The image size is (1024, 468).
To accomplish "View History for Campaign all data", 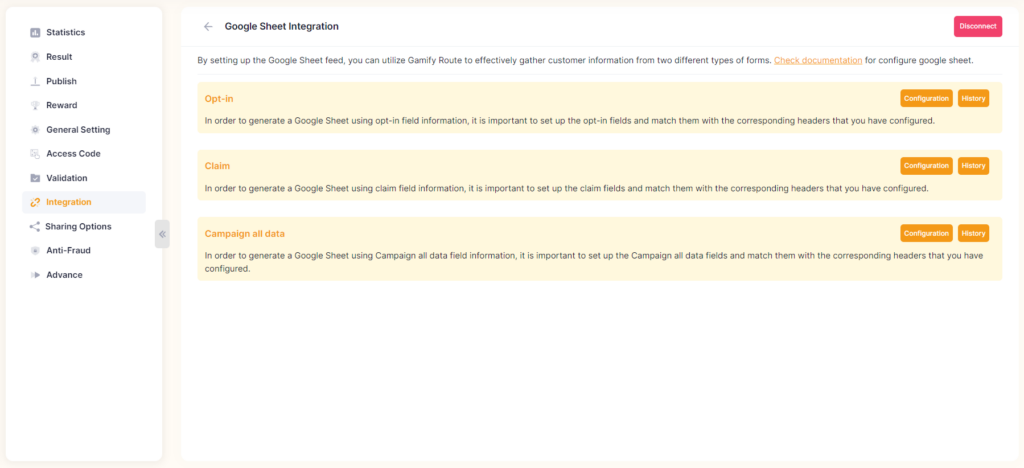I will [973, 233].
